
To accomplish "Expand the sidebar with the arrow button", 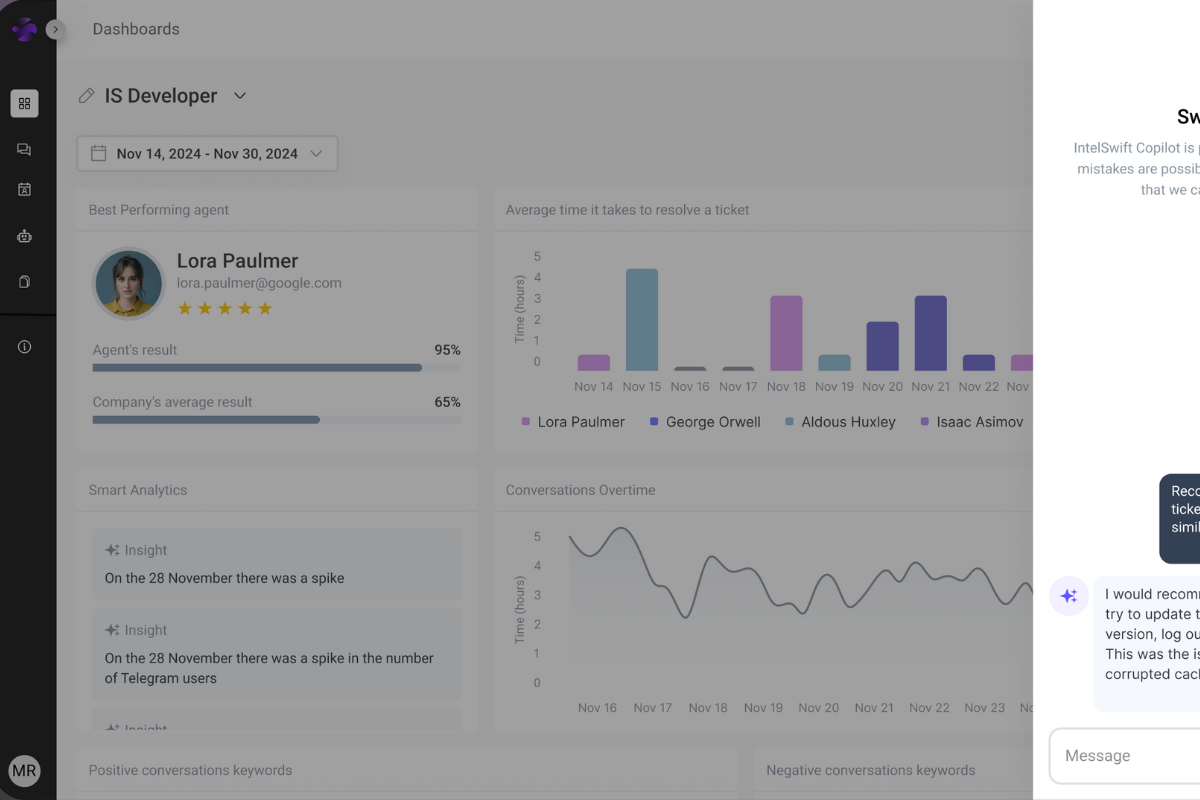I will [55, 30].
